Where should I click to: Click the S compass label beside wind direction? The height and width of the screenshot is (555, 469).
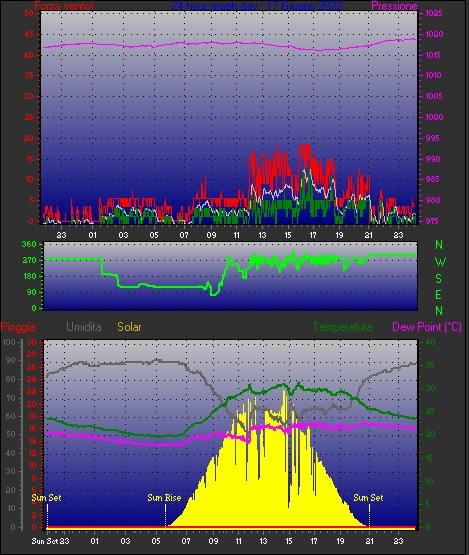[x=439, y=279]
